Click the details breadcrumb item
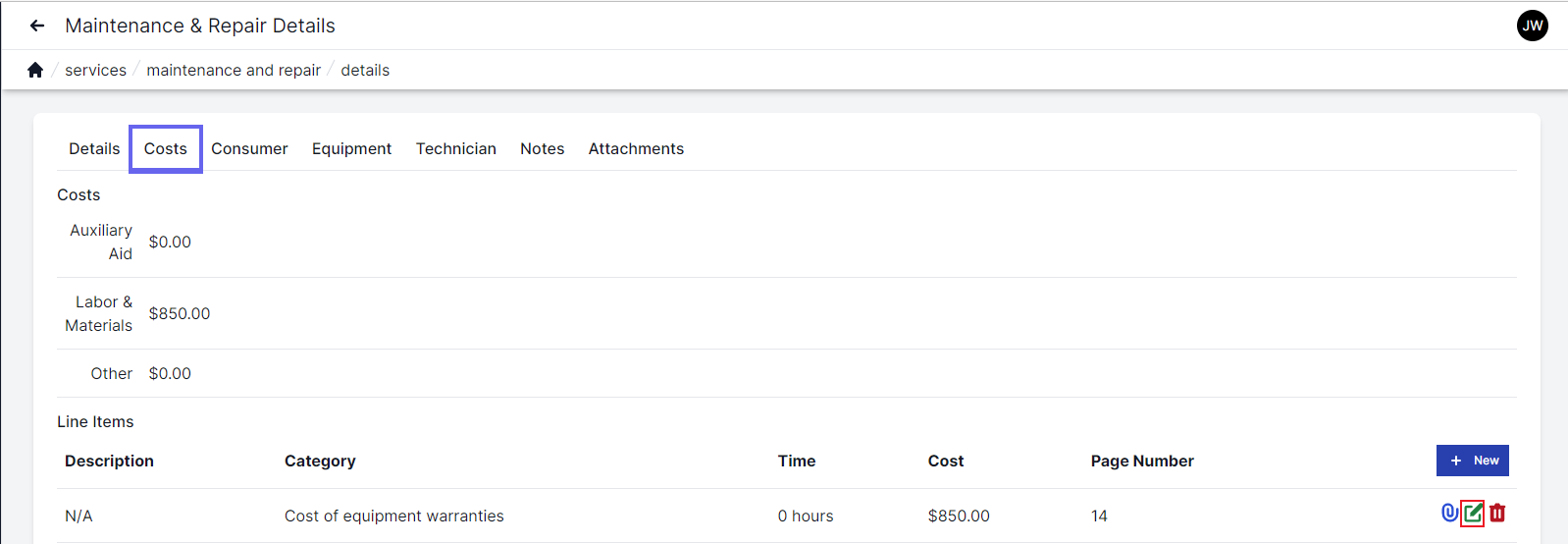The image size is (1568, 544). coord(365,70)
